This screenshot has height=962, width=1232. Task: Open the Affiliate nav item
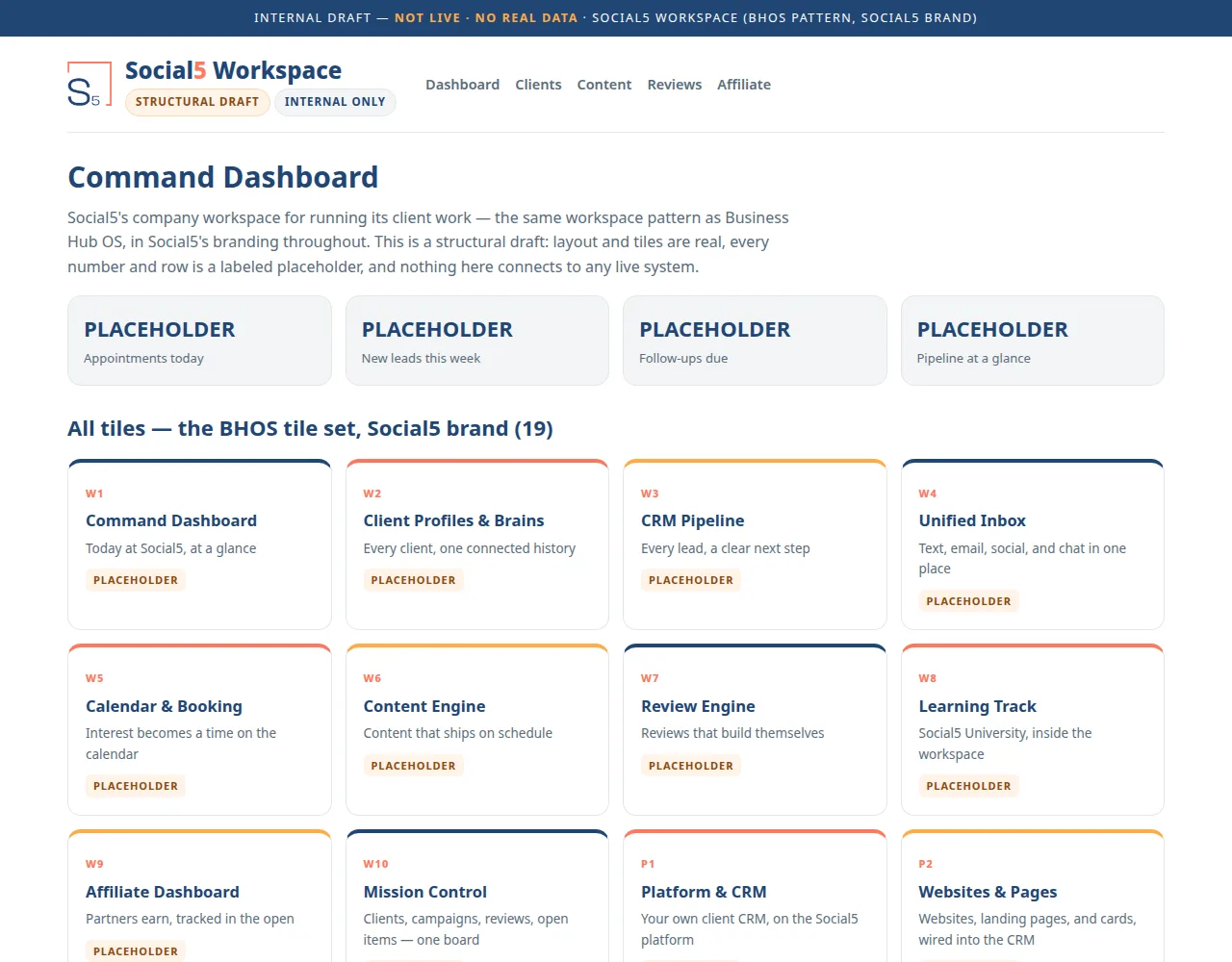(x=744, y=85)
